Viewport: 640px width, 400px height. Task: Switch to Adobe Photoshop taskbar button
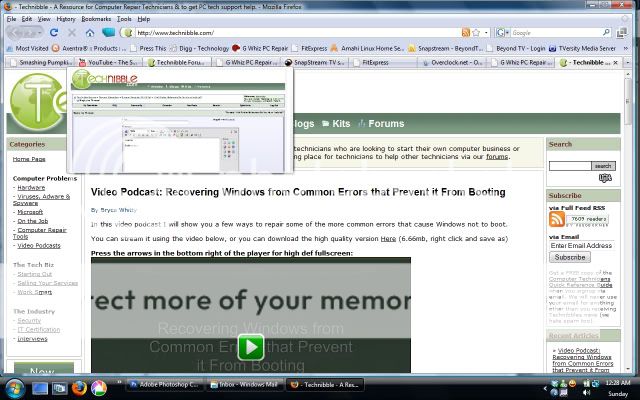point(164,384)
